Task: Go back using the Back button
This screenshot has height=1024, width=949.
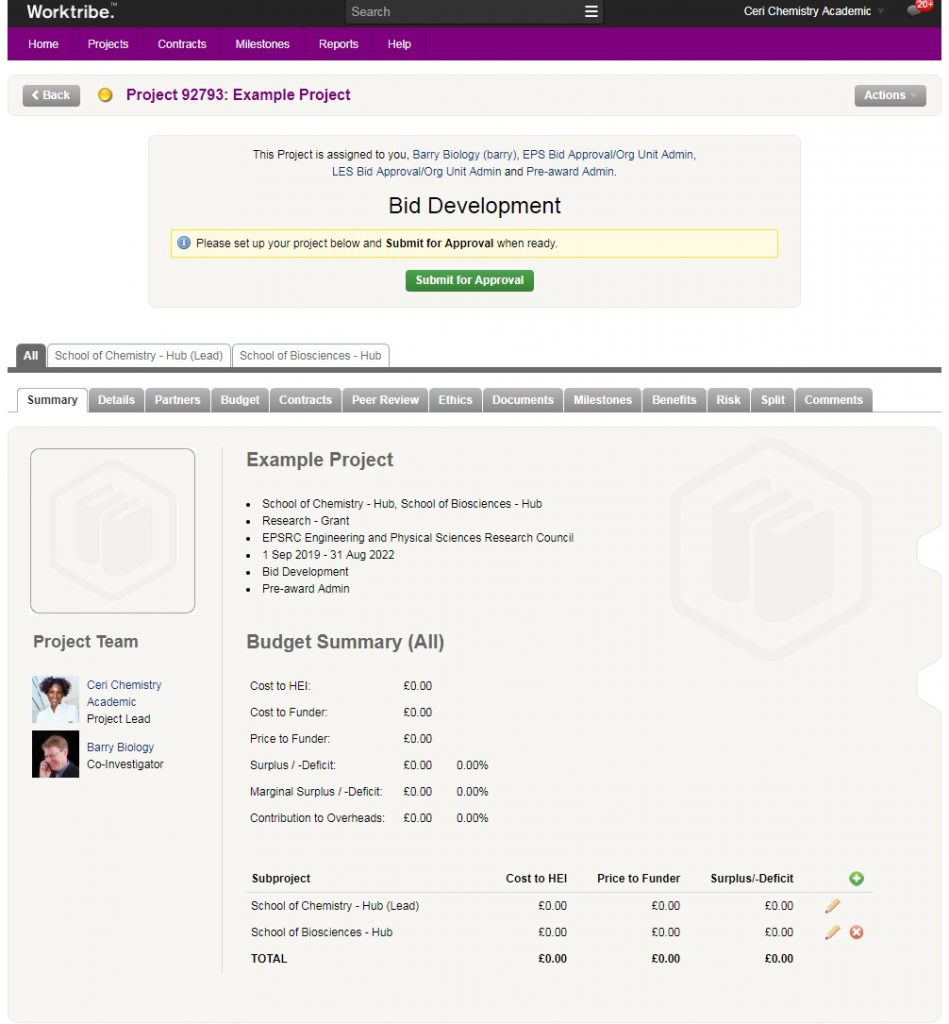Action: click(51, 95)
